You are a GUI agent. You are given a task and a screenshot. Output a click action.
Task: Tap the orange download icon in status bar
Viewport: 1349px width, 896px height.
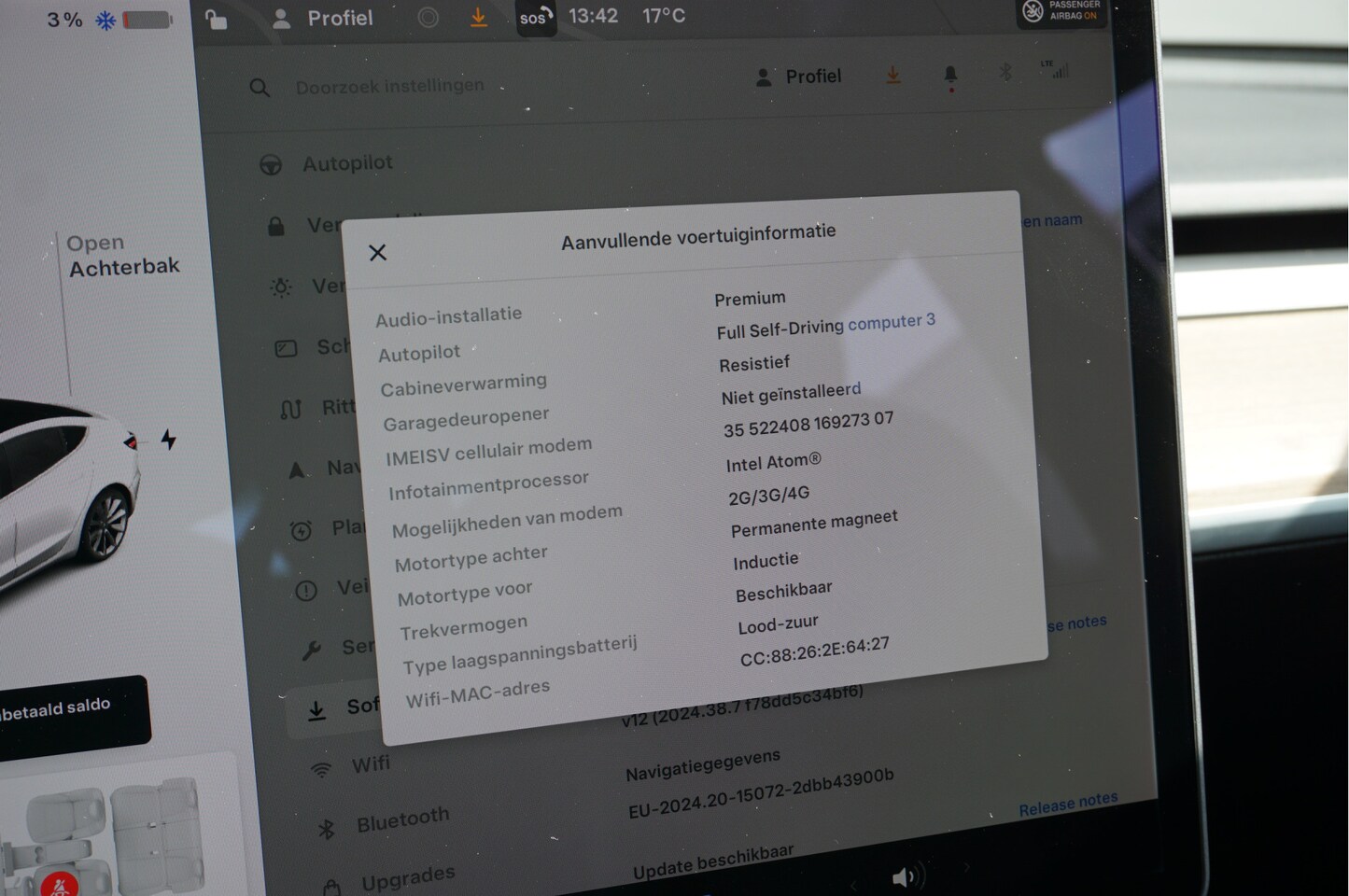pyautogui.click(x=478, y=18)
